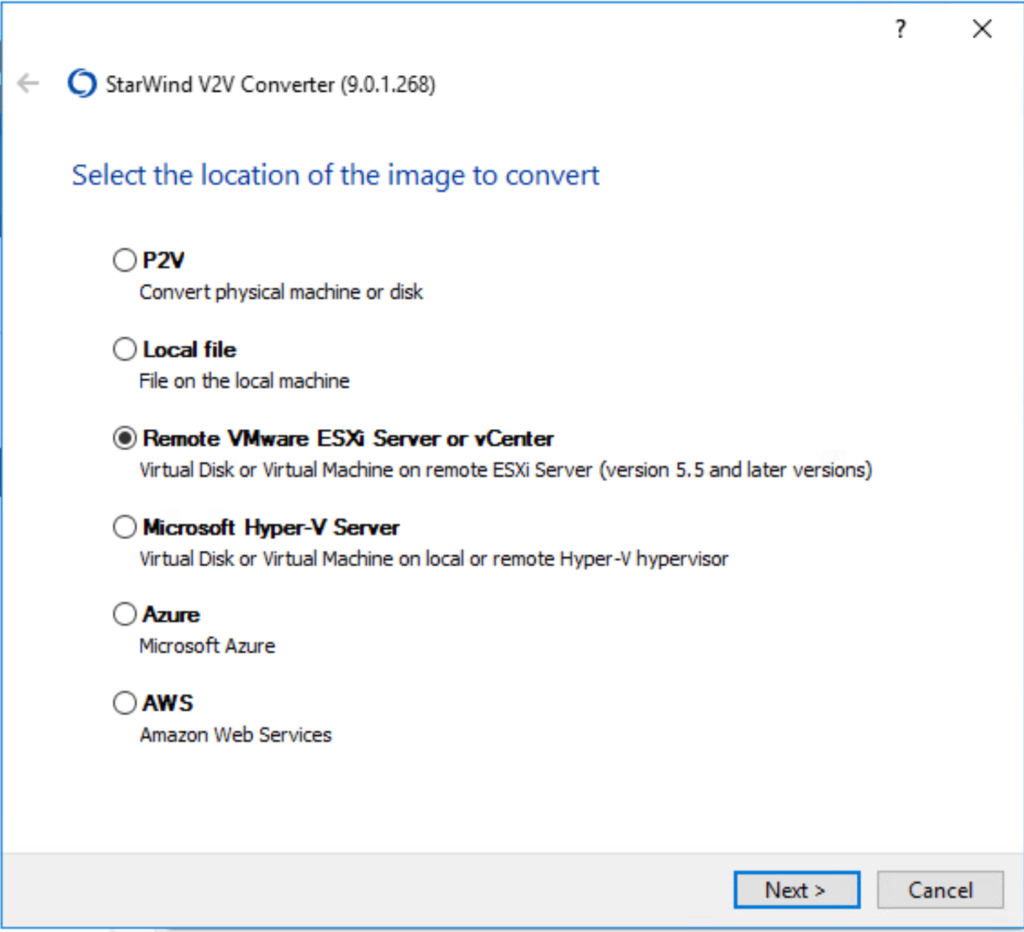Screen dimensions: 1024x932
Task: Click the 'Microsoft Azure' description text
Action: pyautogui.click(x=207, y=647)
